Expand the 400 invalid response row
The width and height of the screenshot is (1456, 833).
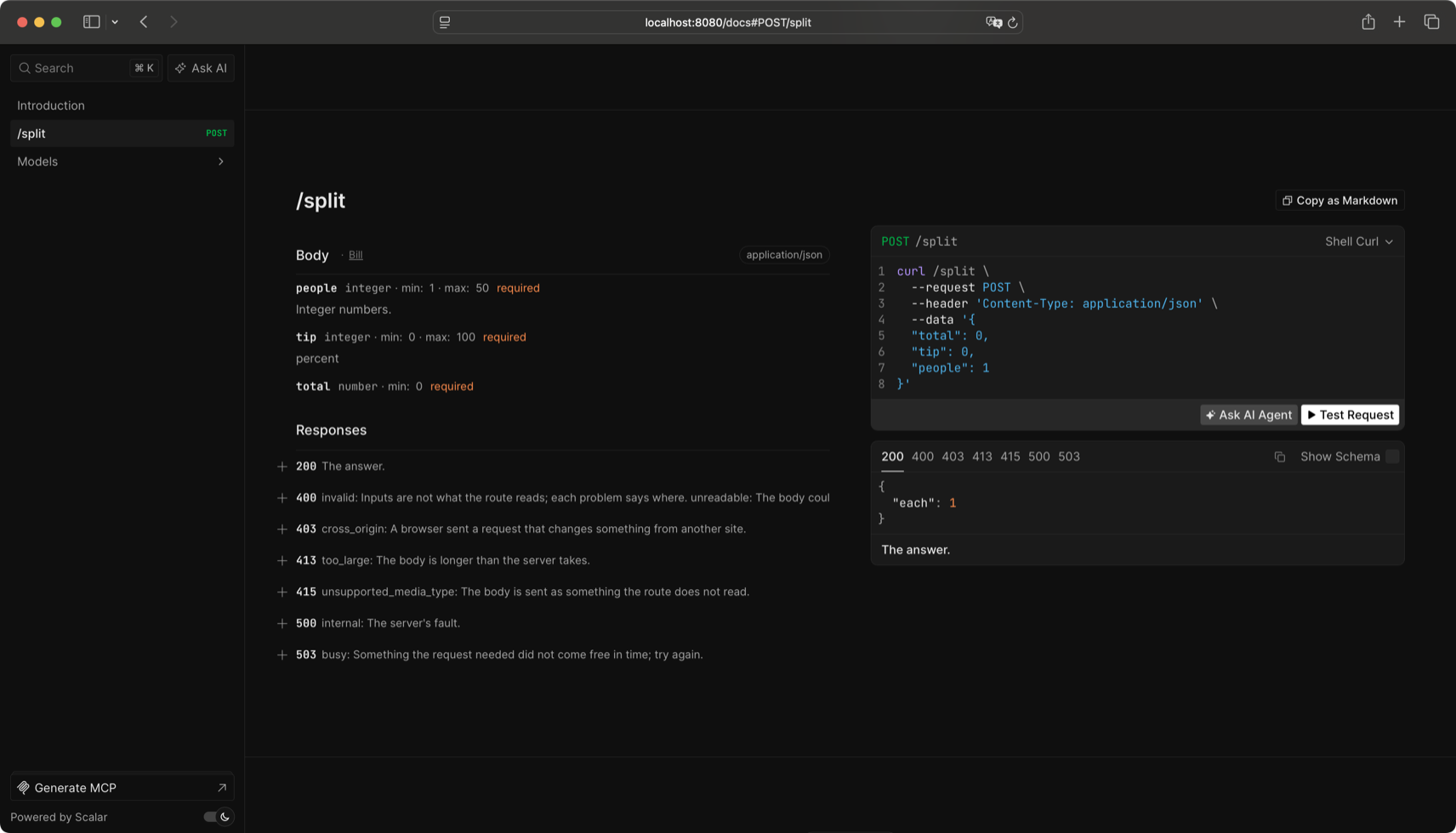[553, 498]
